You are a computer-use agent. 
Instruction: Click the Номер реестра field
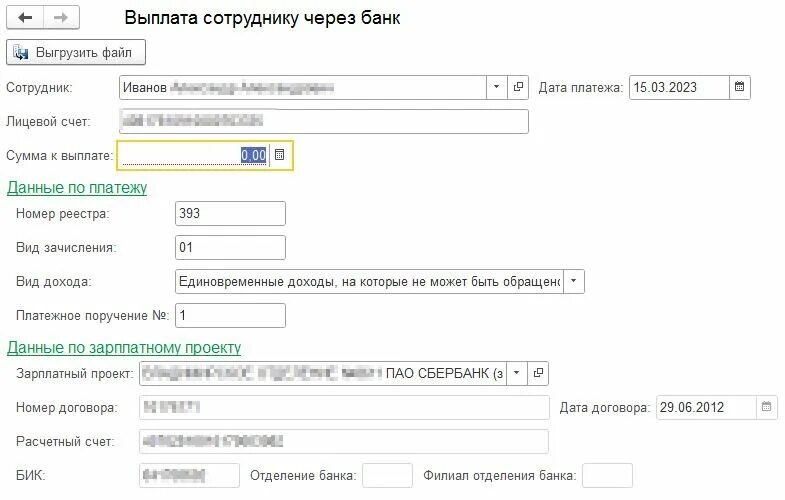coord(230,214)
